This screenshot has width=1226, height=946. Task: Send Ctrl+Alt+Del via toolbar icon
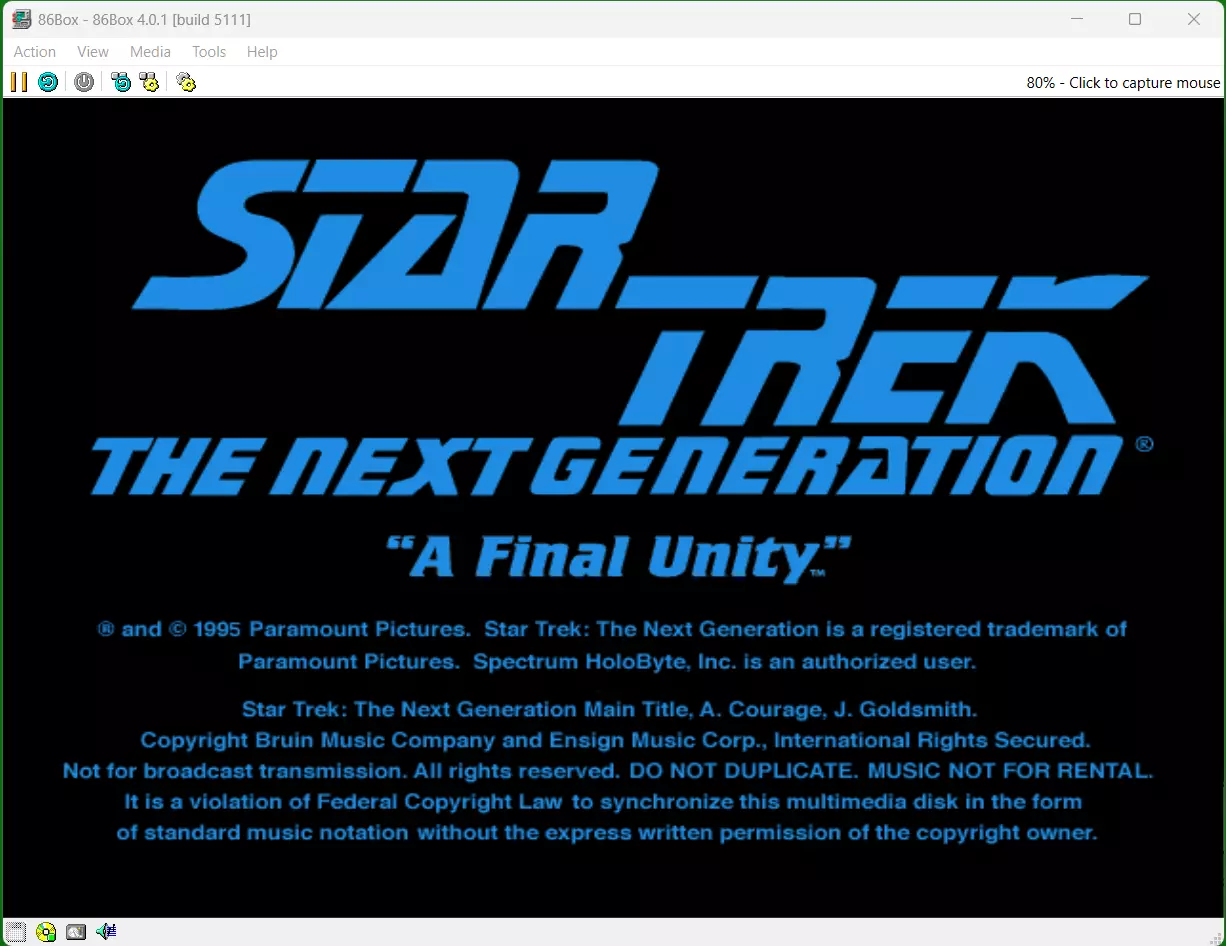(121, 82)
